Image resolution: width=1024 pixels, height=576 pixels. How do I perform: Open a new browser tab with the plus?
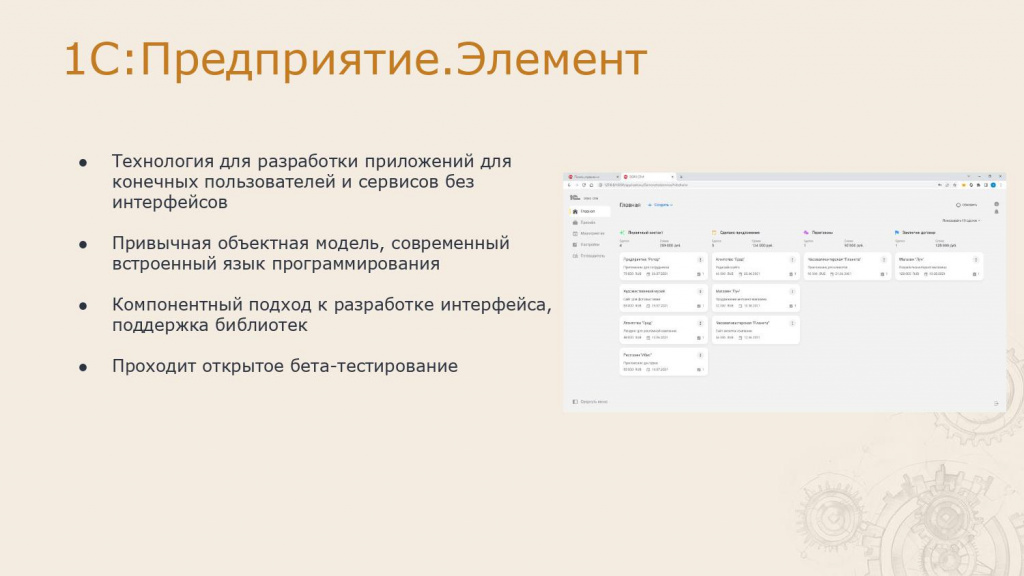pos(681,177)
